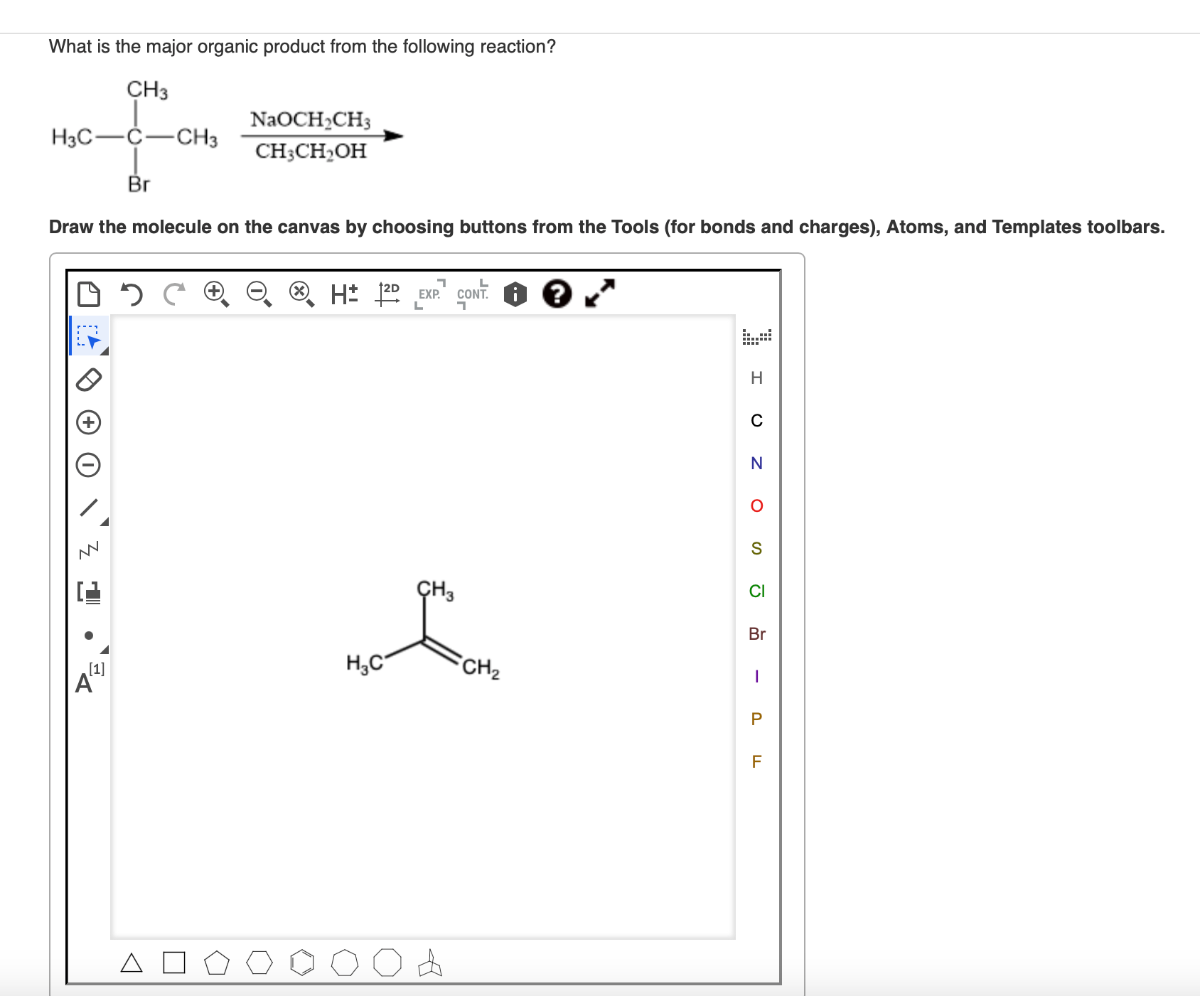Enter fullscreen sketcher mode
This screenshot has height=996, width=1200.
point(600,293)
